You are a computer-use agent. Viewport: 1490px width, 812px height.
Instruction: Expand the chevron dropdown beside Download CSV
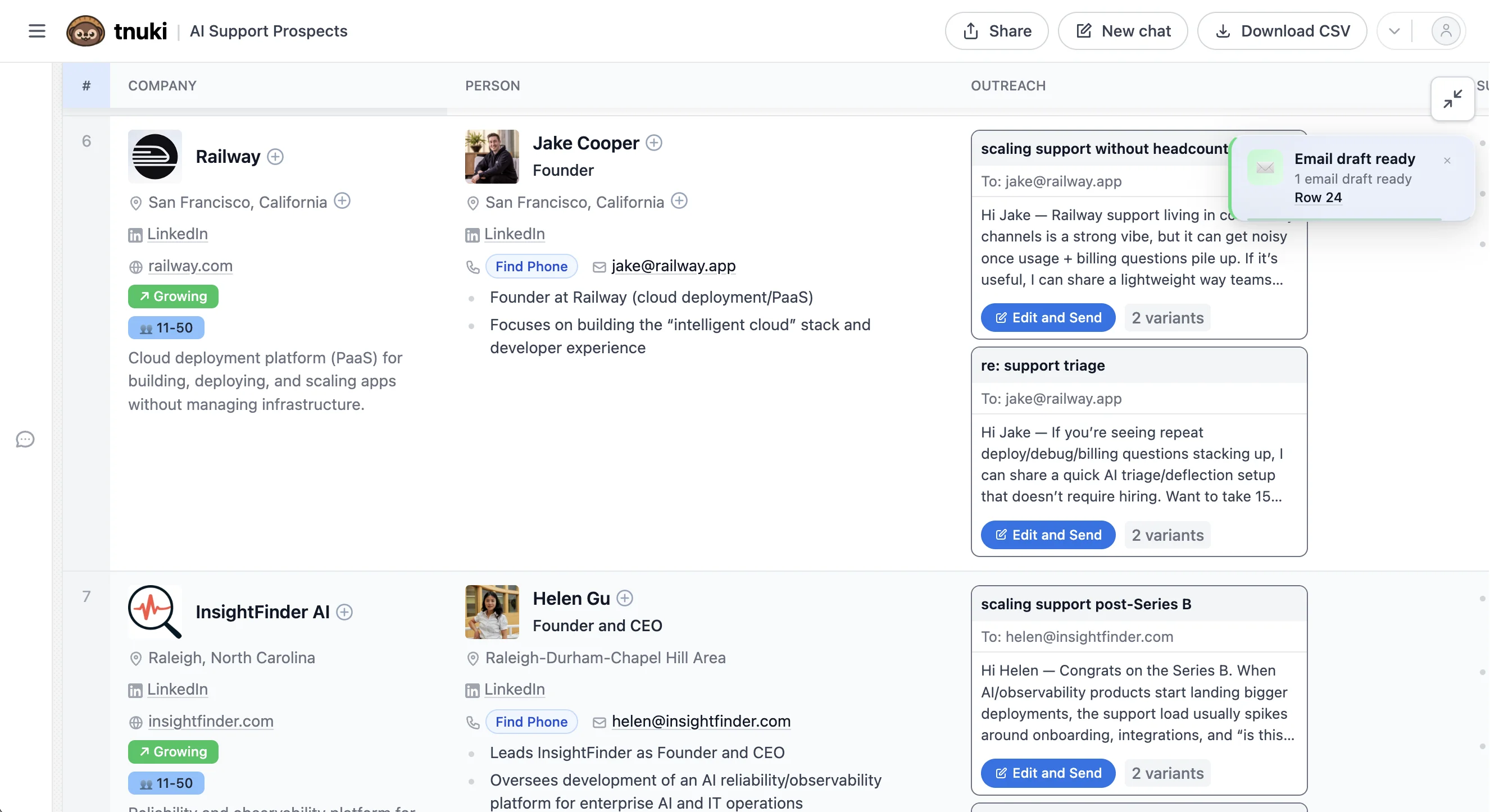(1394, 31)
